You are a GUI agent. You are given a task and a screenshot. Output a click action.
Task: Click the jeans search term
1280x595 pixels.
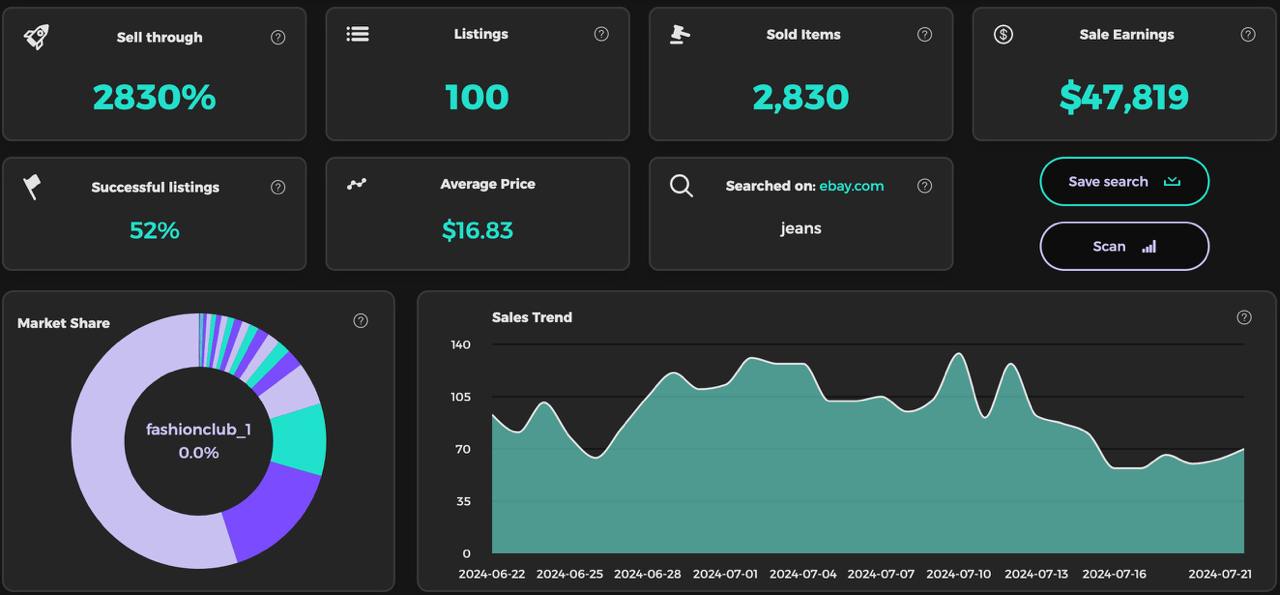point(801,228)
